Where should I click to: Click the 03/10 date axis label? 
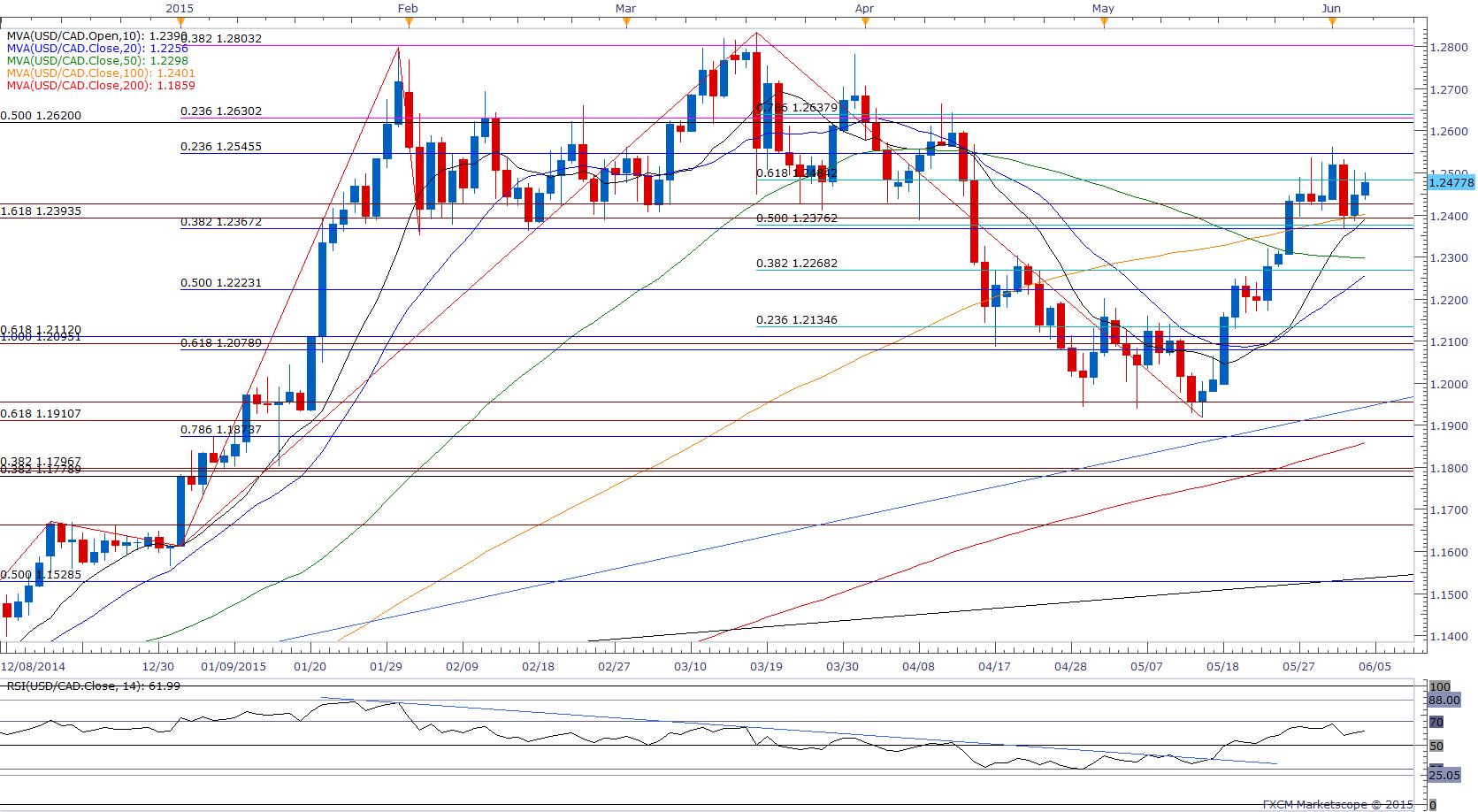coord(690,667)
